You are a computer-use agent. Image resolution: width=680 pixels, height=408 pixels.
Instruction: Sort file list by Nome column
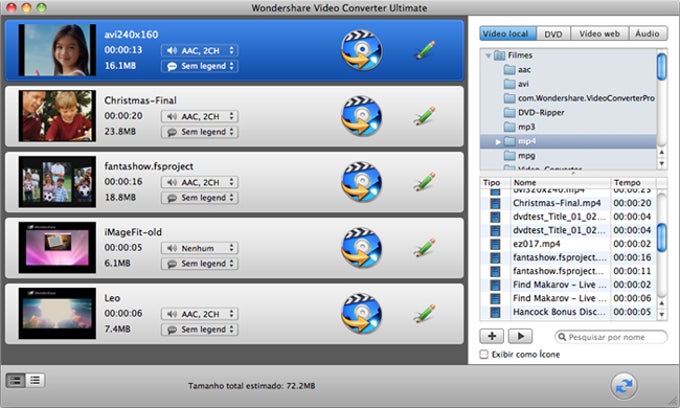tap(560, 183)
